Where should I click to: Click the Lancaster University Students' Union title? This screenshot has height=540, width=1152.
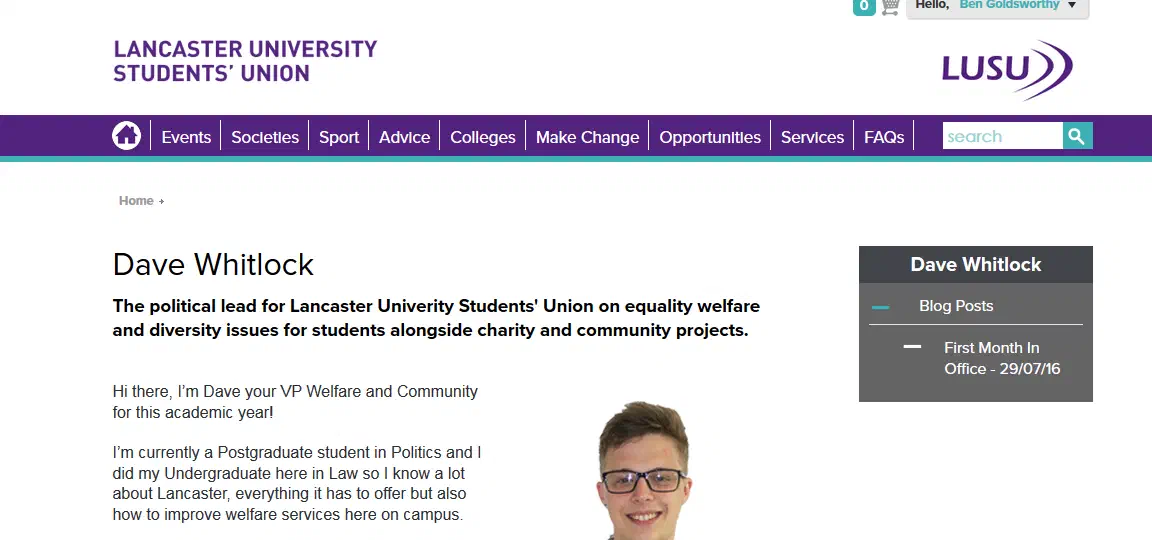(245, 61)
